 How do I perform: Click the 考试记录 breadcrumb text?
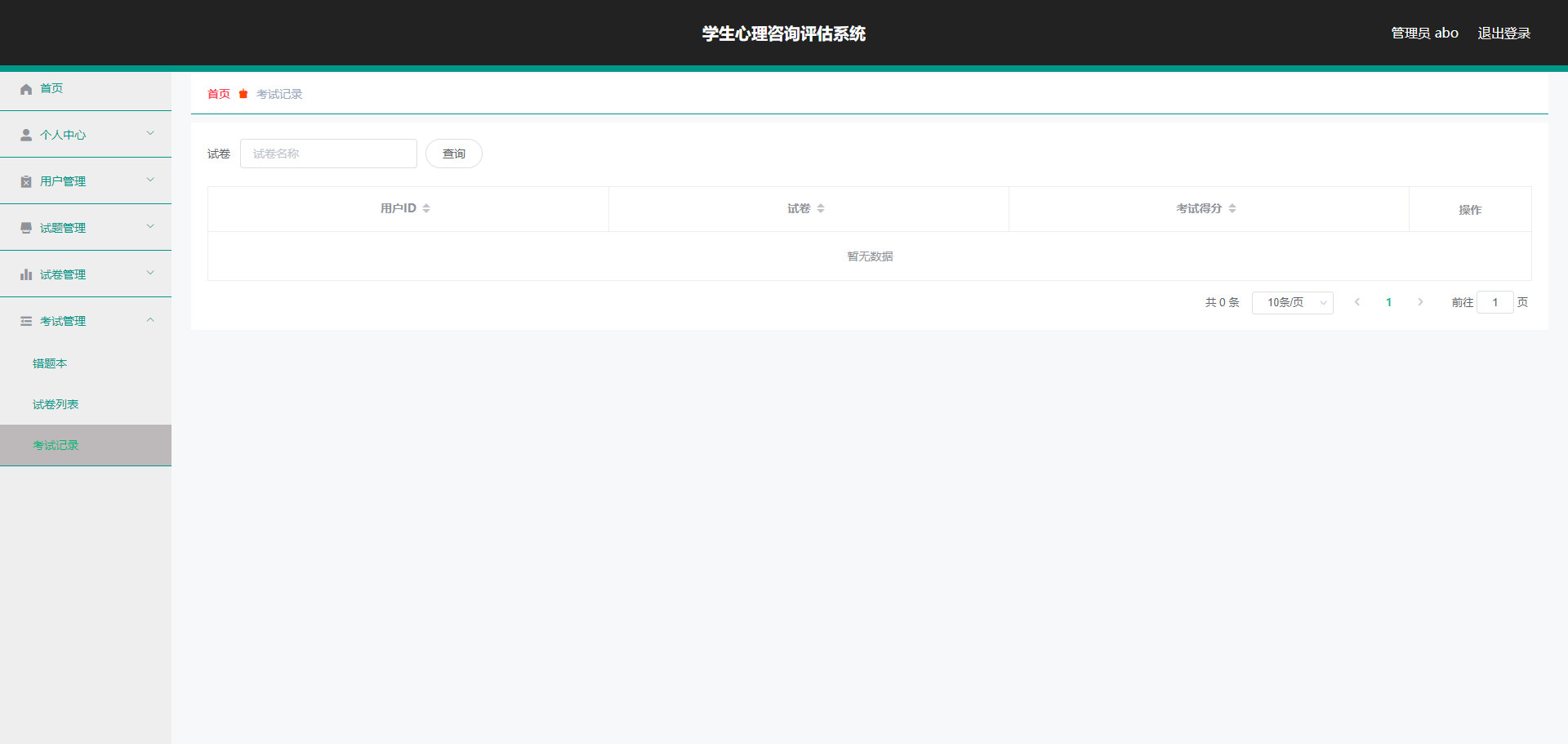(279, 94)
